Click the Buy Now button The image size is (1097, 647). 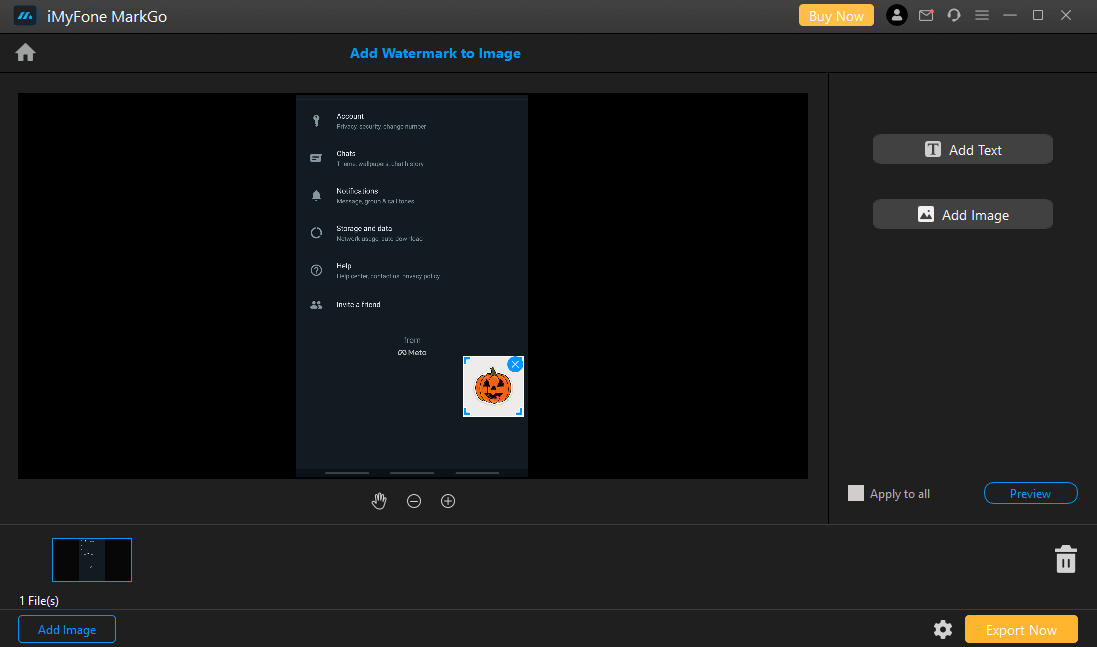coord(836,15)
